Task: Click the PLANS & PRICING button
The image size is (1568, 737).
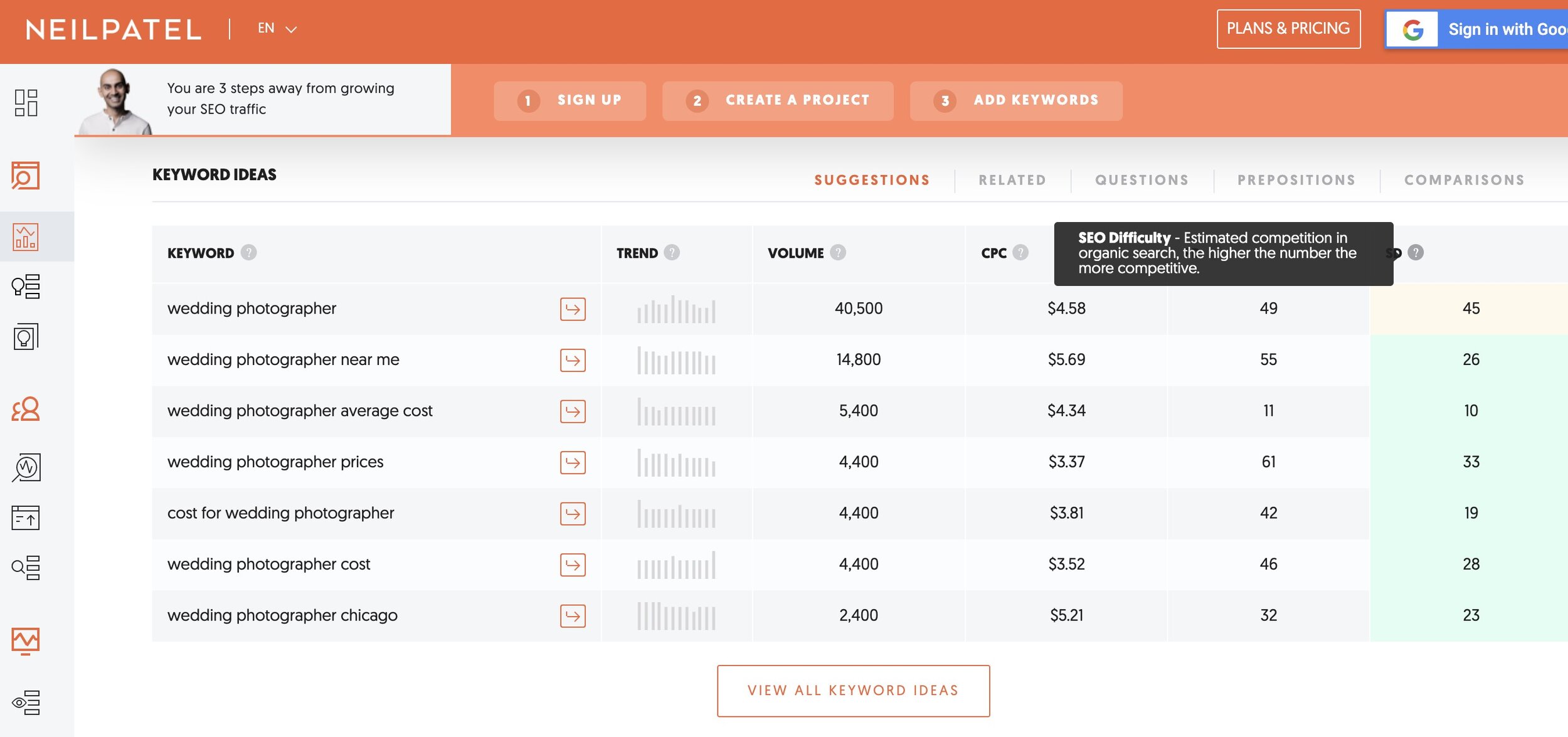Action: (1288, 29)
